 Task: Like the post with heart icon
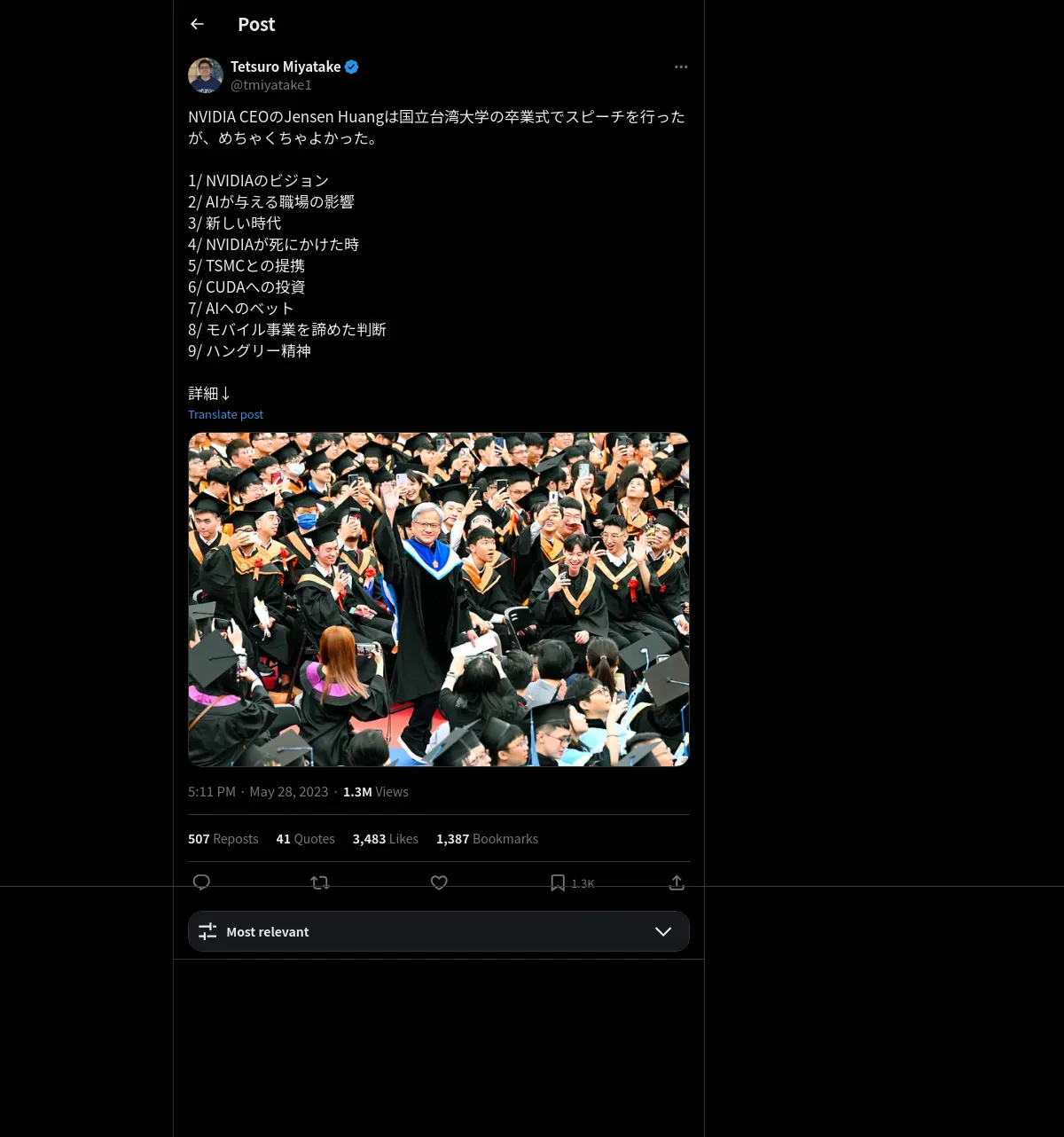pos(439,882)
